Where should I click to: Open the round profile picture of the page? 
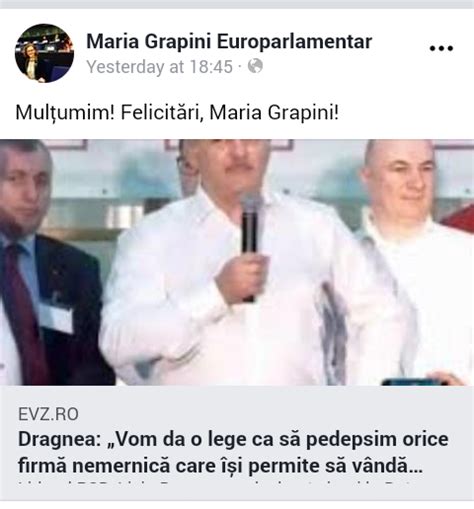(44, 53)
